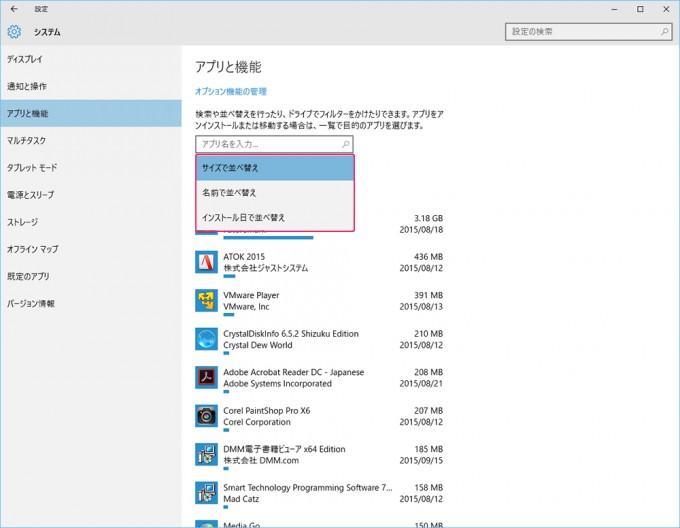Viewport: 680px width, 528px height.
Task: Select ATOK 2015 app name
Action: [x=244, y=257]
